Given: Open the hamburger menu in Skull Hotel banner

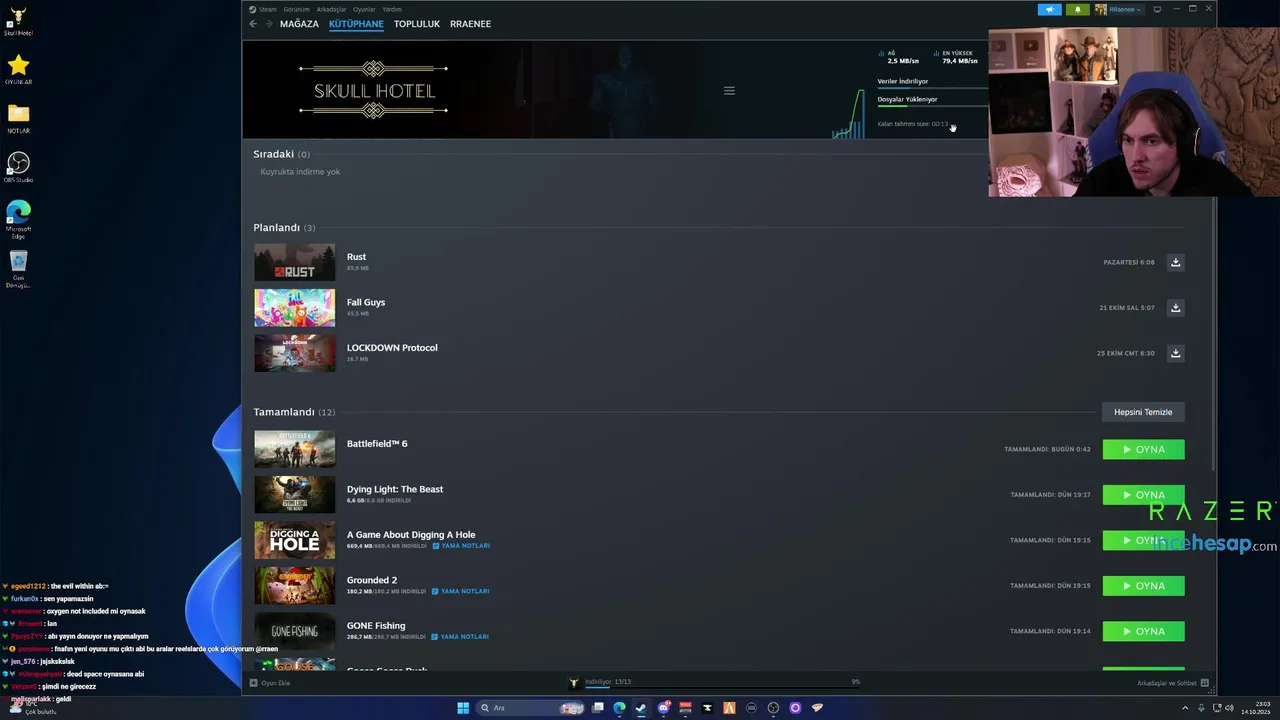Looking at the screenshot, I should tap(729, 90).
